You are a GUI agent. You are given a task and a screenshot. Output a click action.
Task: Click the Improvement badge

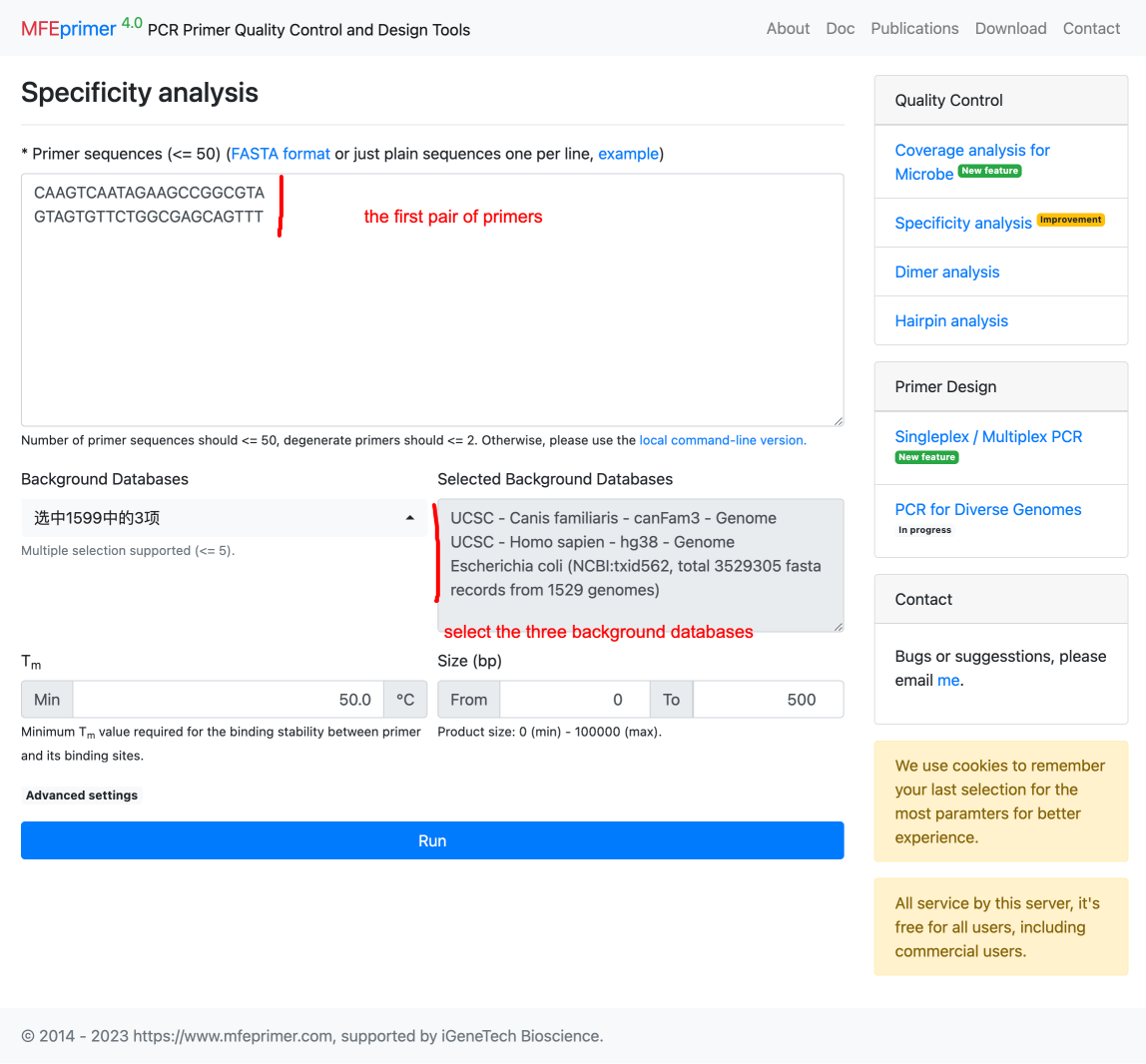[x=1071, y=220]
